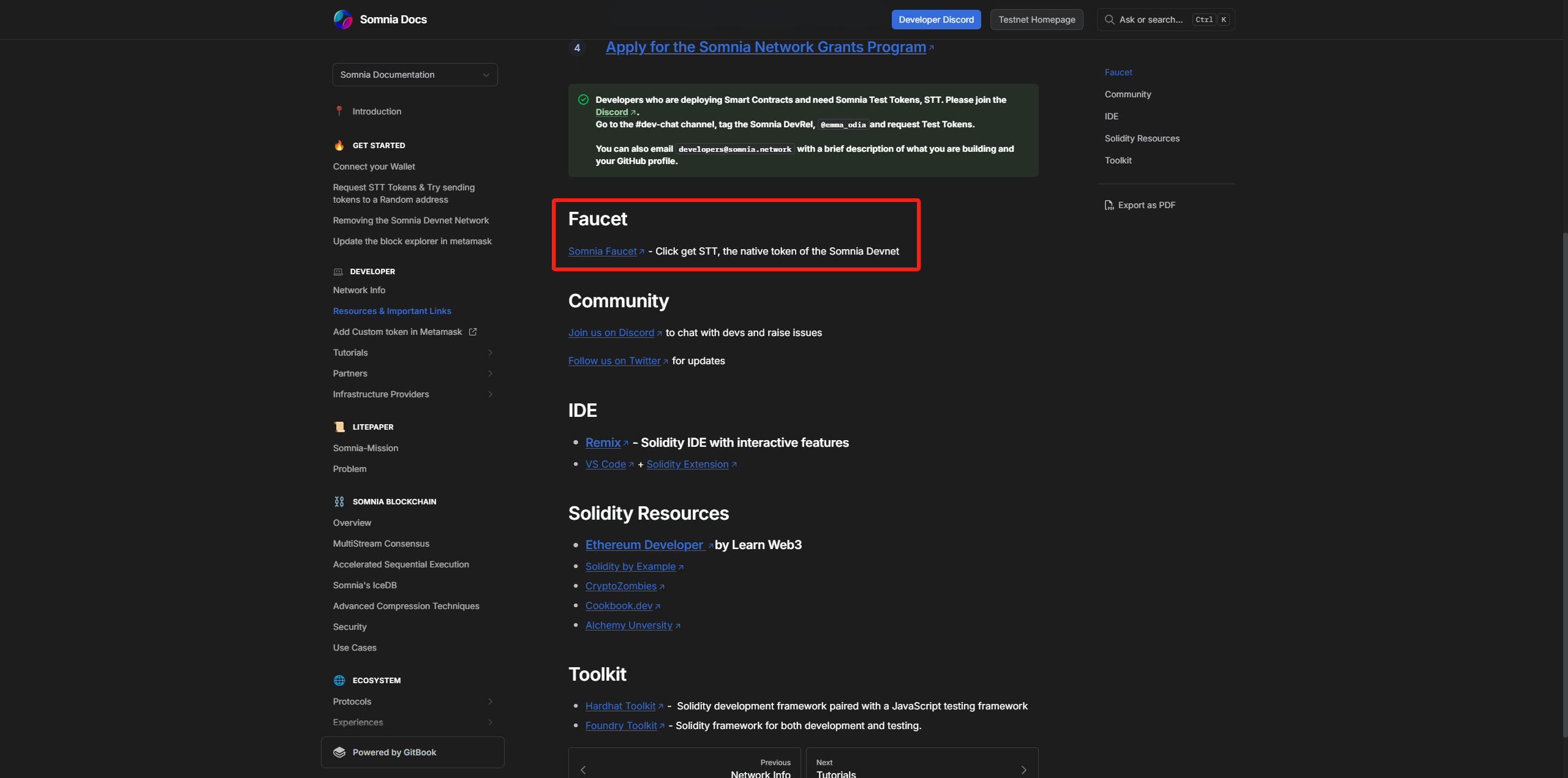Viewport: 1568px width, 778px height.
Task: Open Connect your Wallet page
Action: (374, 166)
